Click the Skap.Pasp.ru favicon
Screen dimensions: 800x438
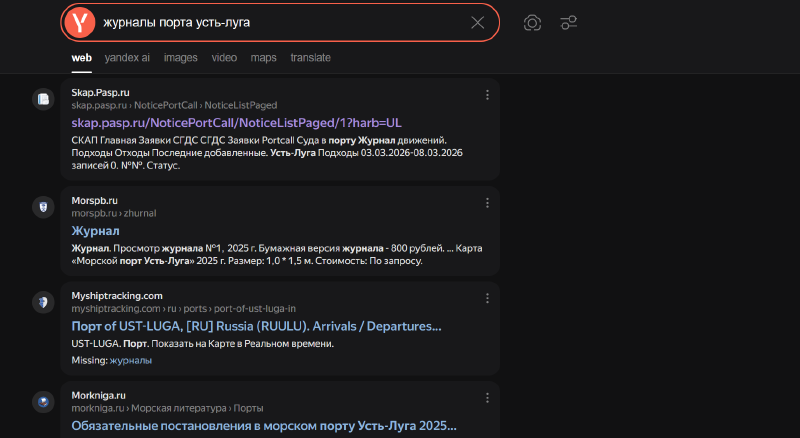(43, 98)
